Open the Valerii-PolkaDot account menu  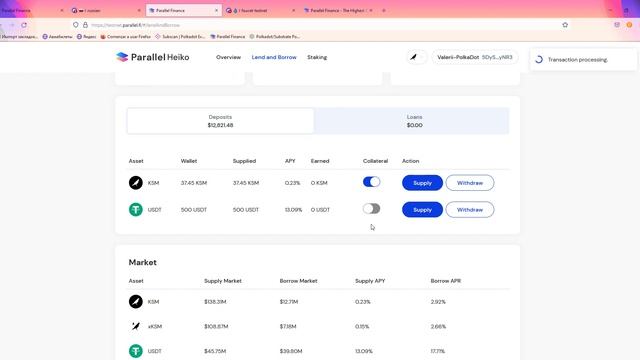coord(475,57)
